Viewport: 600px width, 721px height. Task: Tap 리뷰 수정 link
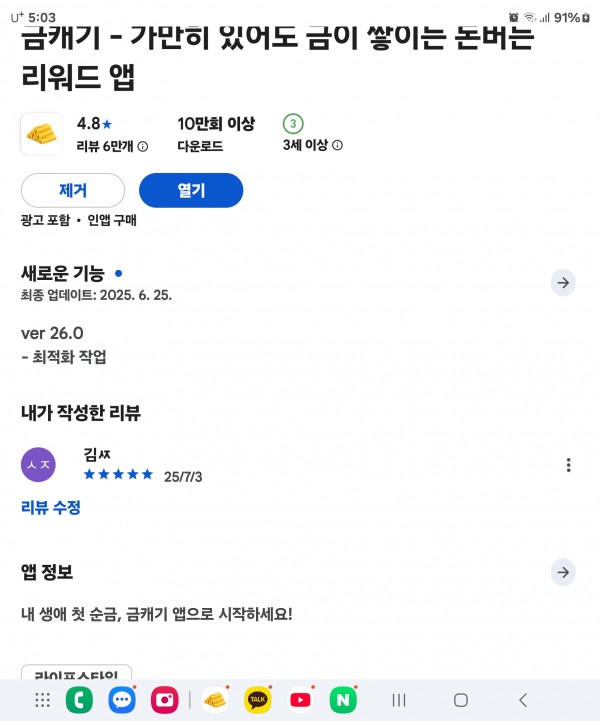[x=51, y=508]
